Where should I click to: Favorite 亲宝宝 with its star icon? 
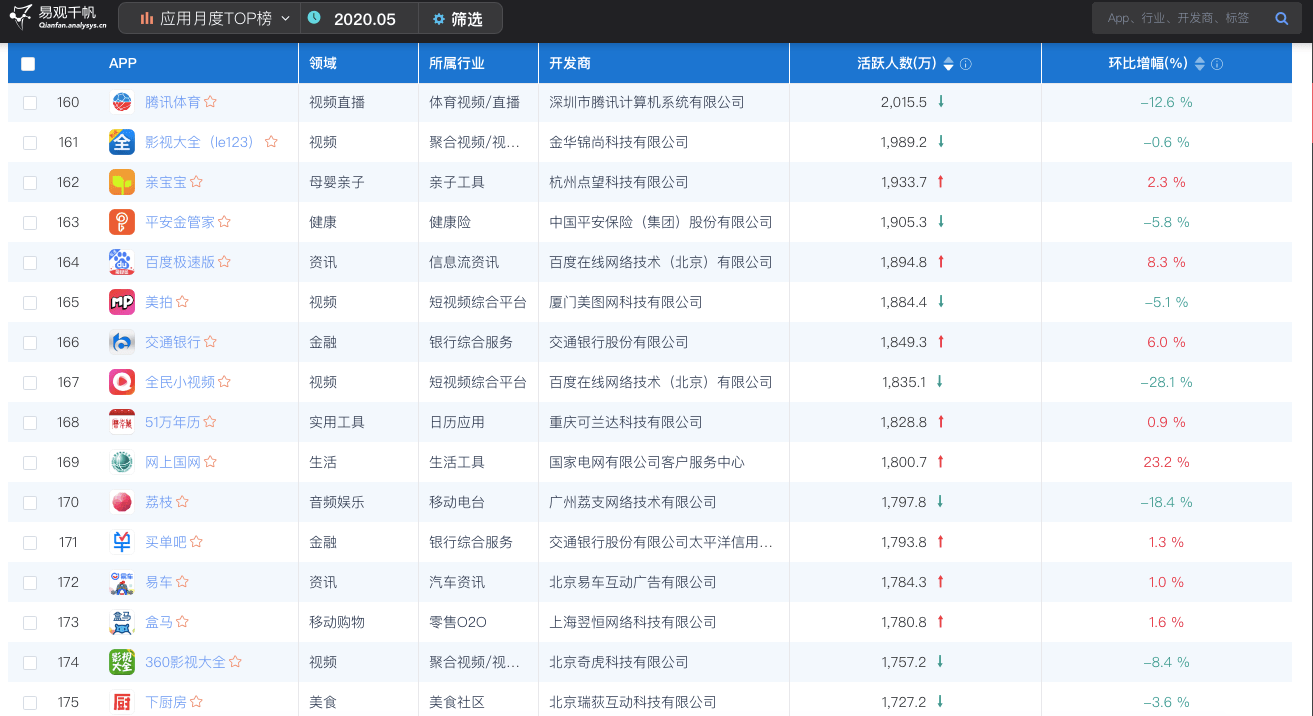197,182
